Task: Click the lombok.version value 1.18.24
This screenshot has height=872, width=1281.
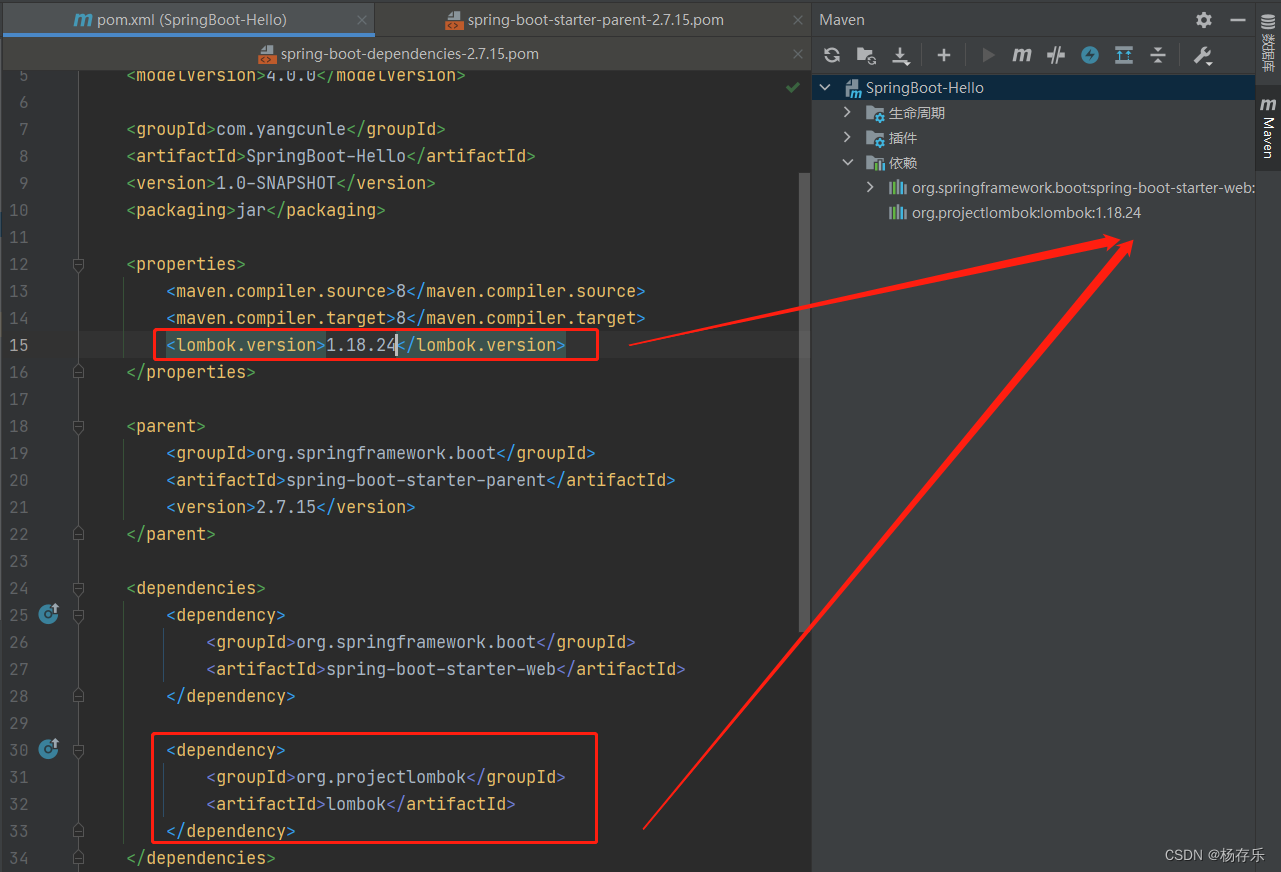Action: (361, 345)
